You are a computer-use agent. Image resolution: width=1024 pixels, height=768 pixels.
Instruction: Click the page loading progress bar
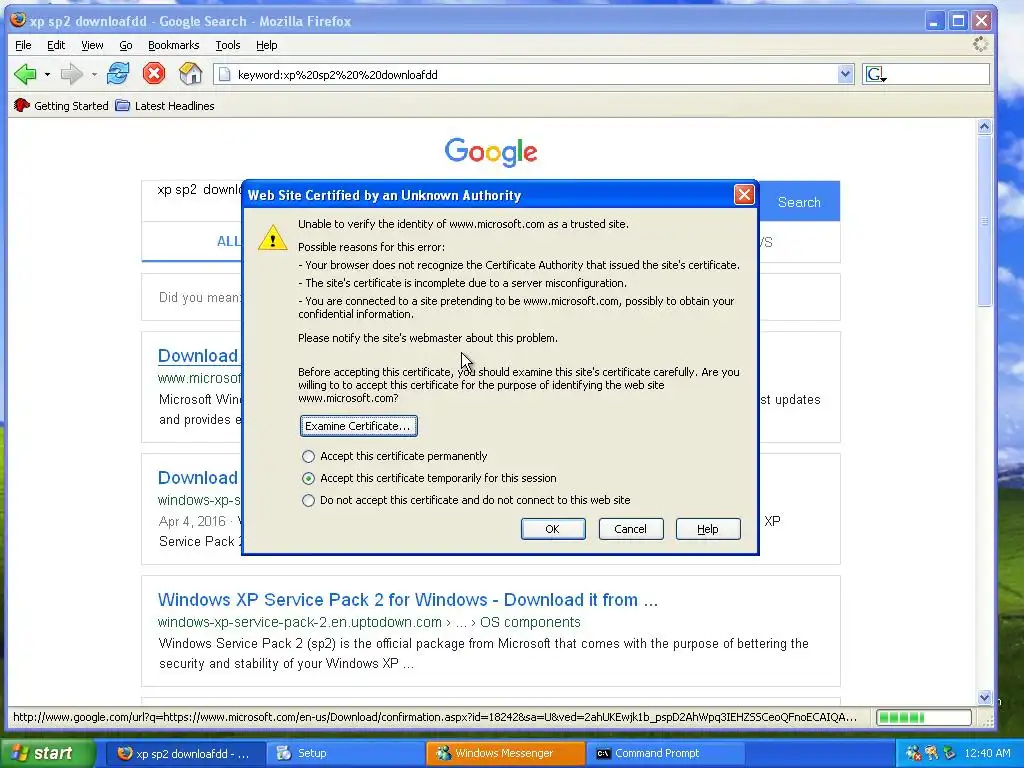923,718
